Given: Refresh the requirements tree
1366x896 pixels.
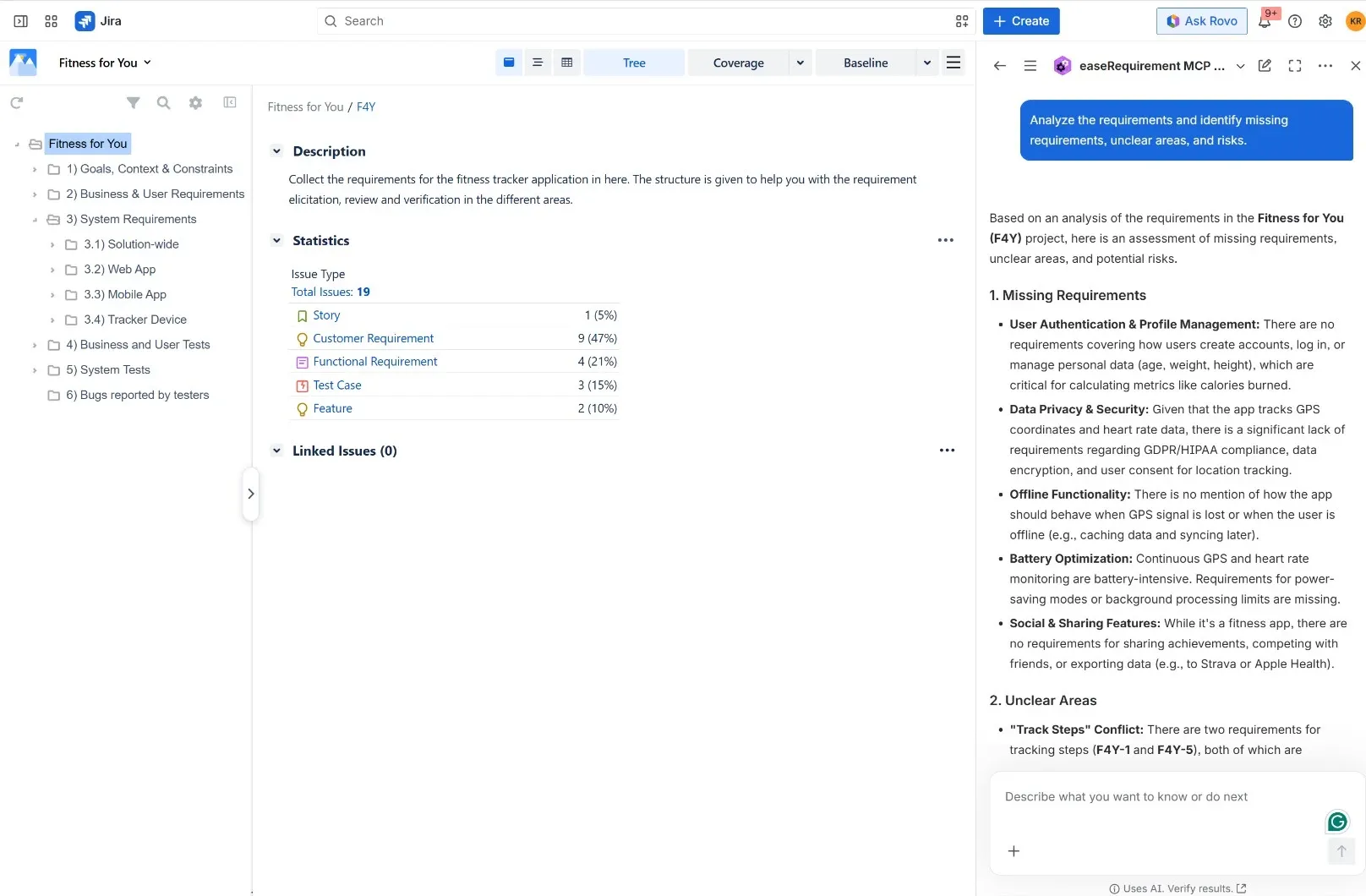Looking at the screenshot, I should tap(17, 102).
